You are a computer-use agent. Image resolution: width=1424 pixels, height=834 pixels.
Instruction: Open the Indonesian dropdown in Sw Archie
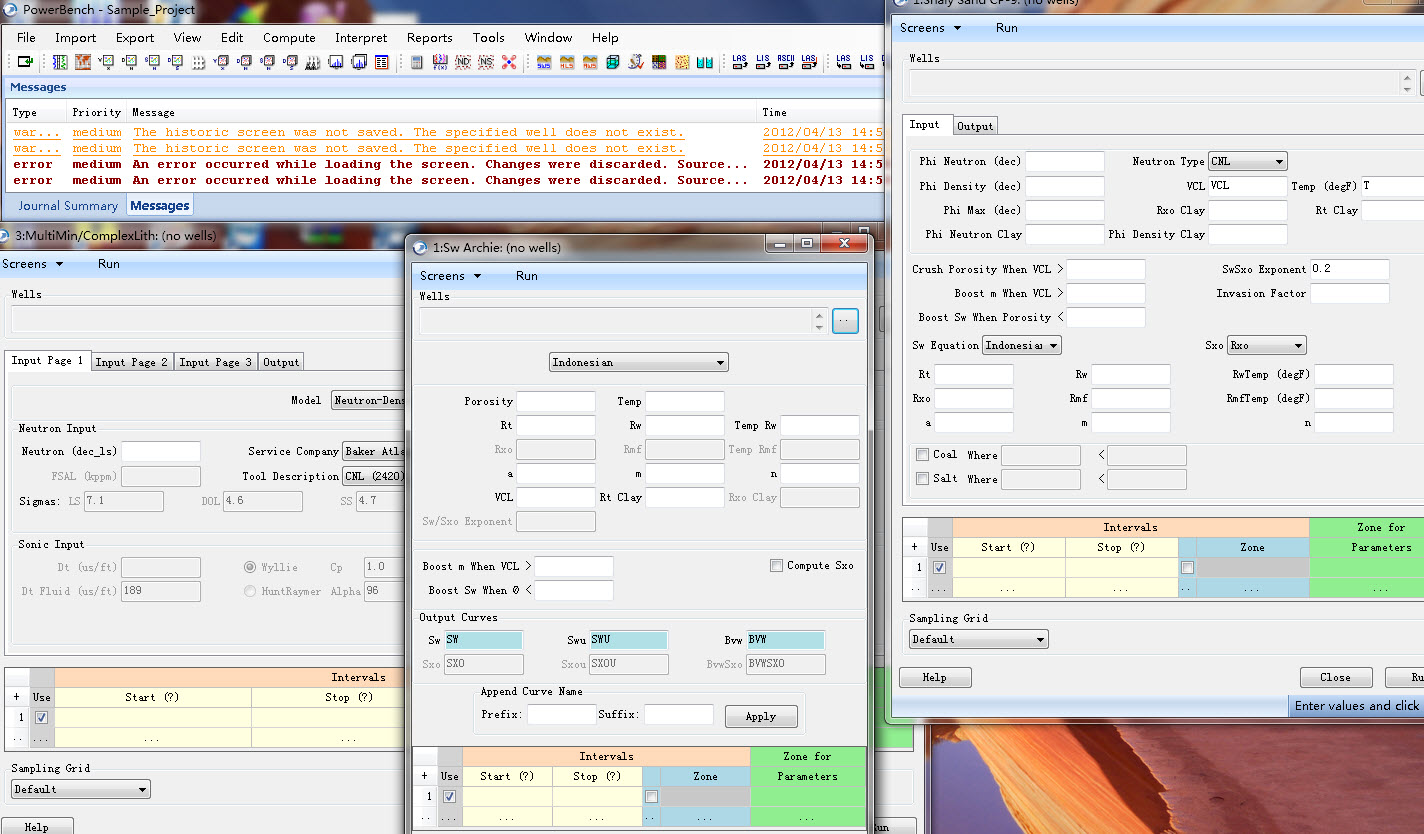(x=639, y=362)
